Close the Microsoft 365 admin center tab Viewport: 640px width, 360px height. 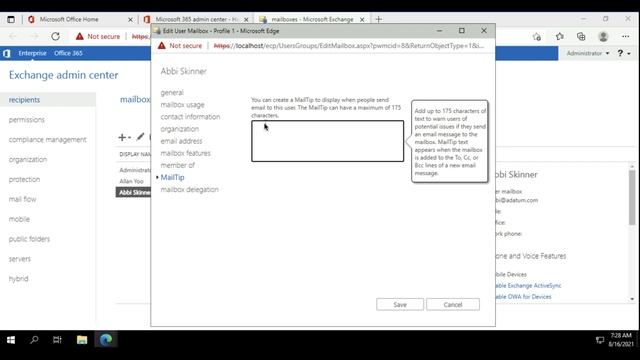pos(246,19)
